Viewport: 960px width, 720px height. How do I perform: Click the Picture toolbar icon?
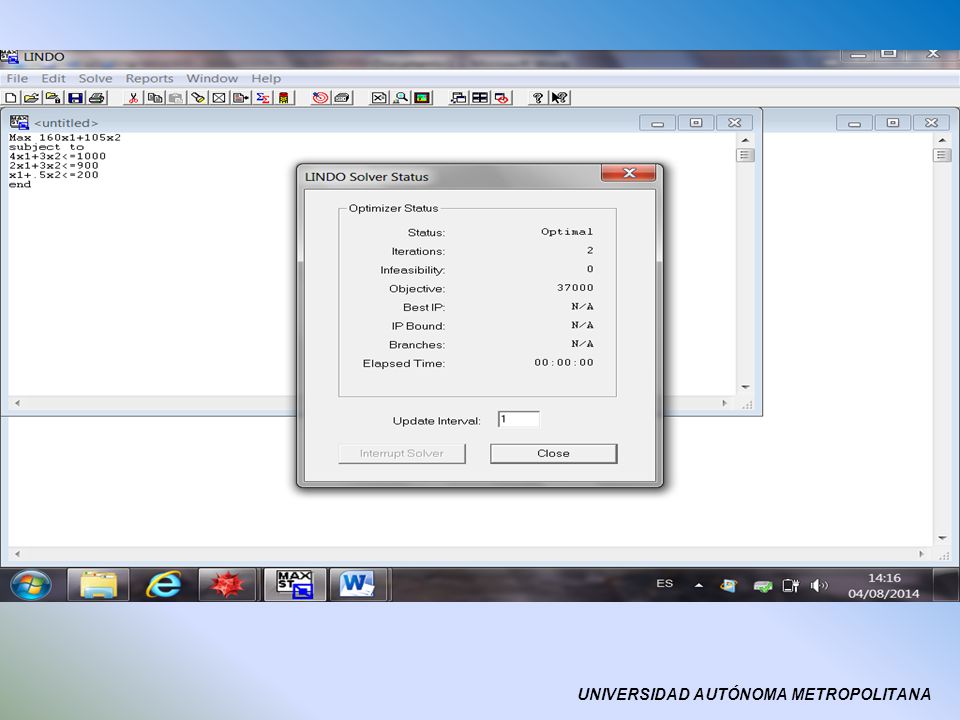point(422,98)
